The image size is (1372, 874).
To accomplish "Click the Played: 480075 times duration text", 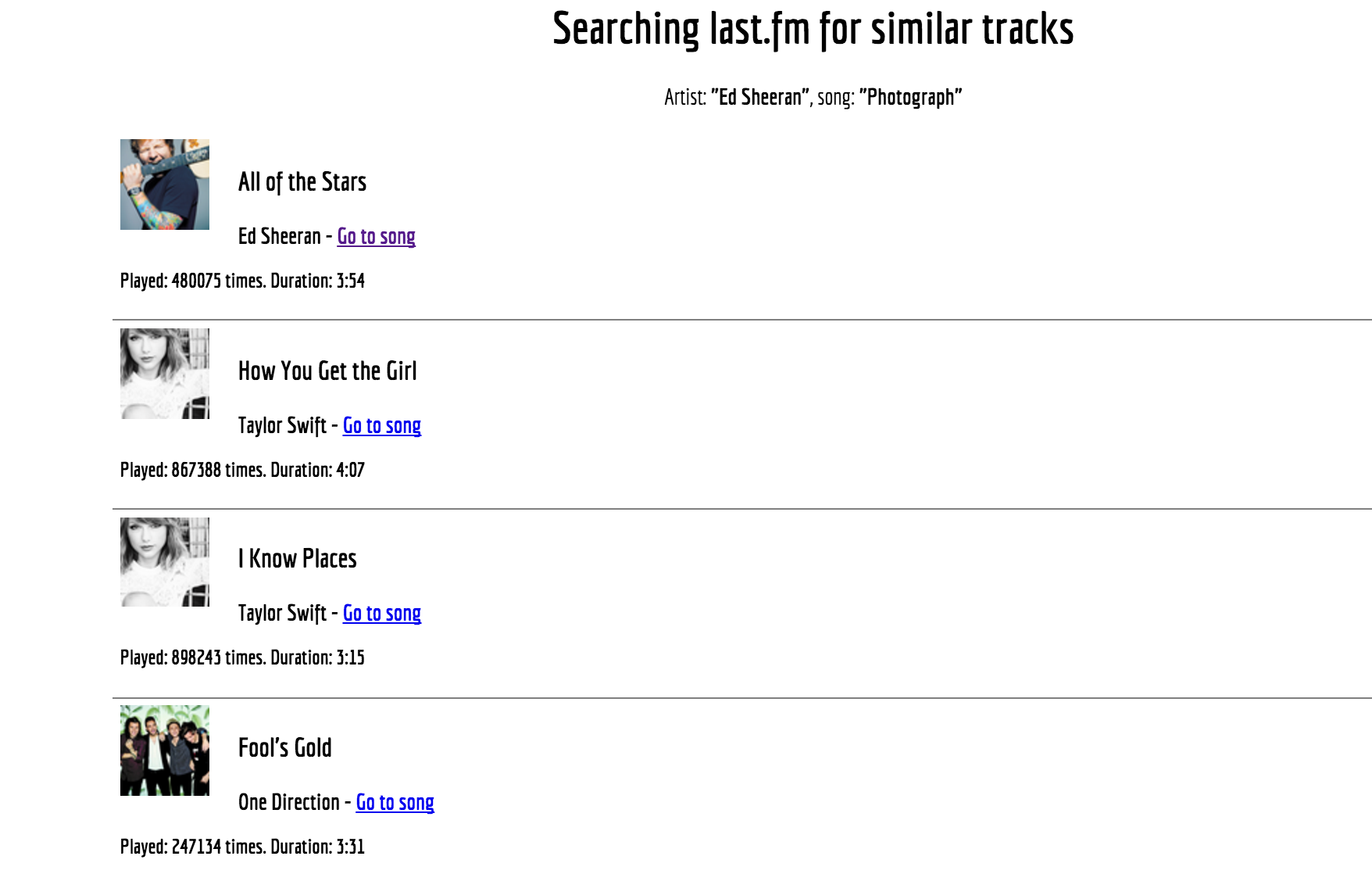I will click(x=242, y=281).
